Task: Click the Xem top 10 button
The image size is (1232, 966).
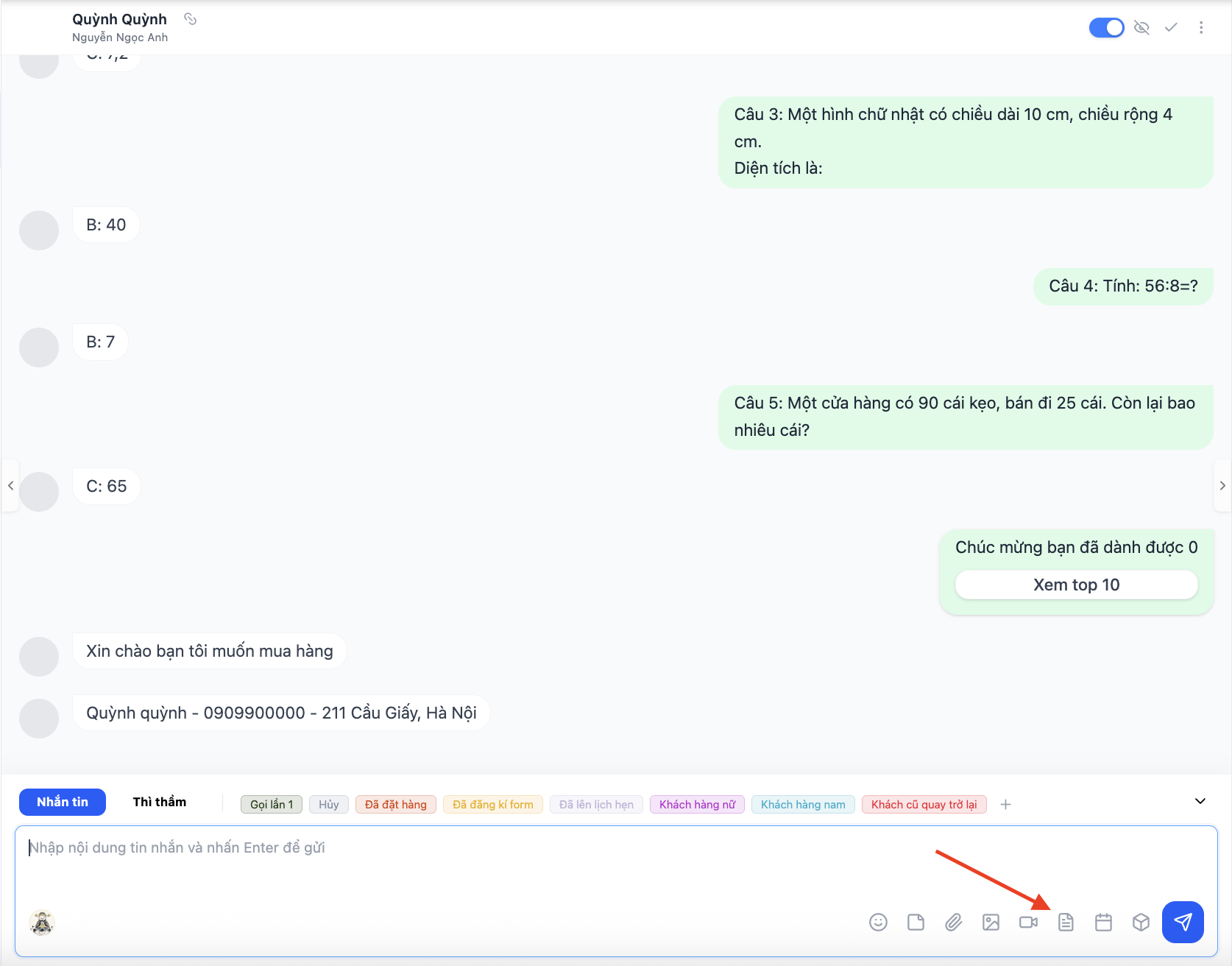Action: (x=1076, y=585)
